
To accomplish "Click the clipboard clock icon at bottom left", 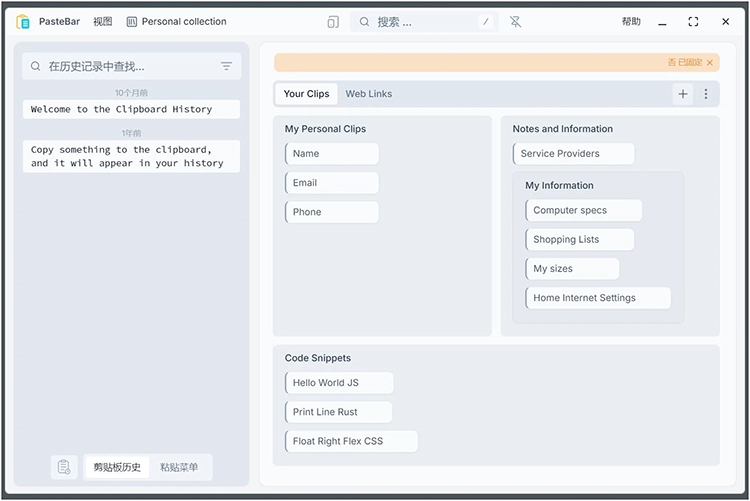I will coord(64,467).
